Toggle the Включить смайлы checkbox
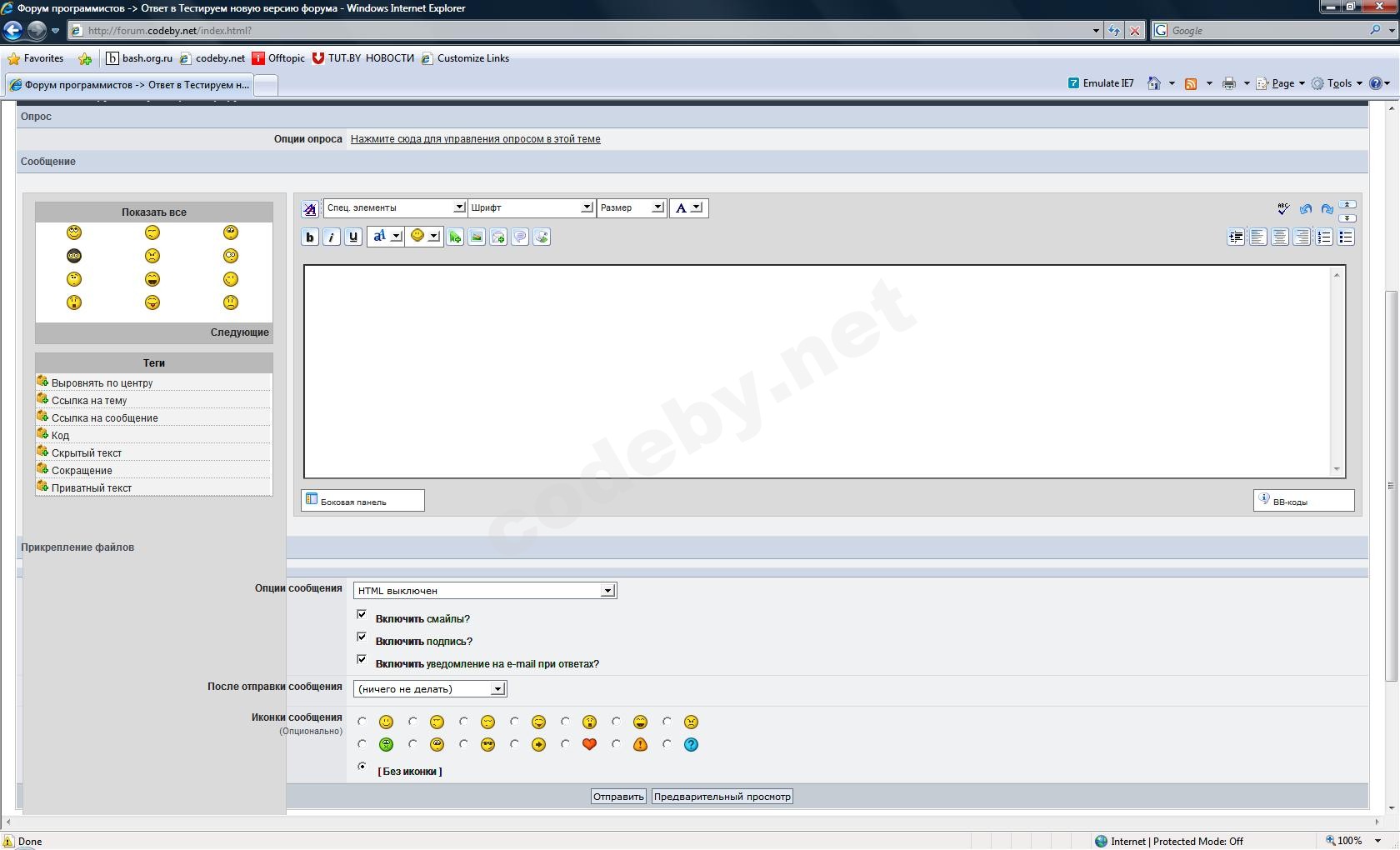Screen dimensions: 1400x850 (362, 614)
